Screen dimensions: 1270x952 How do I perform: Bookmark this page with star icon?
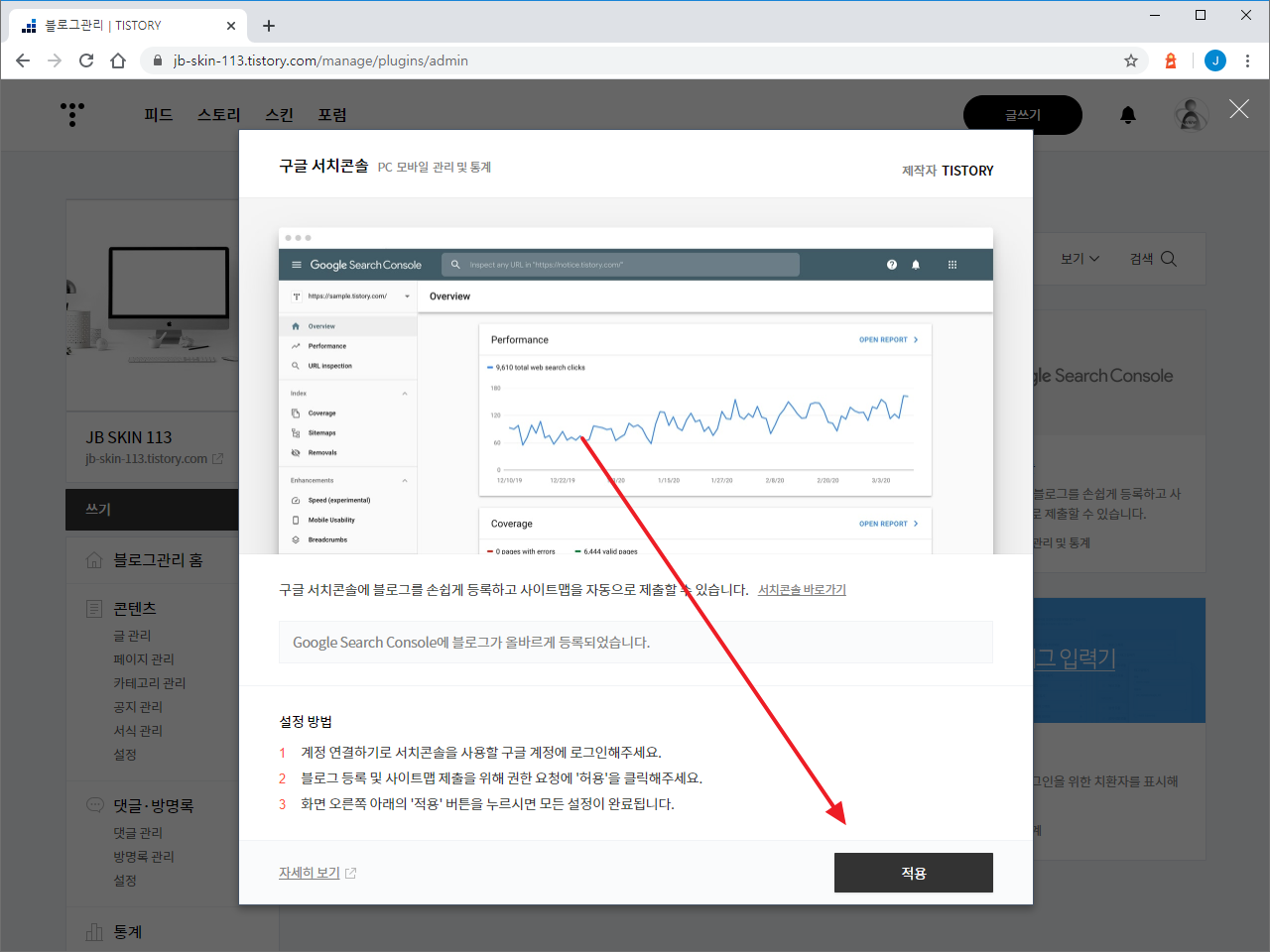pos(1131,60)
